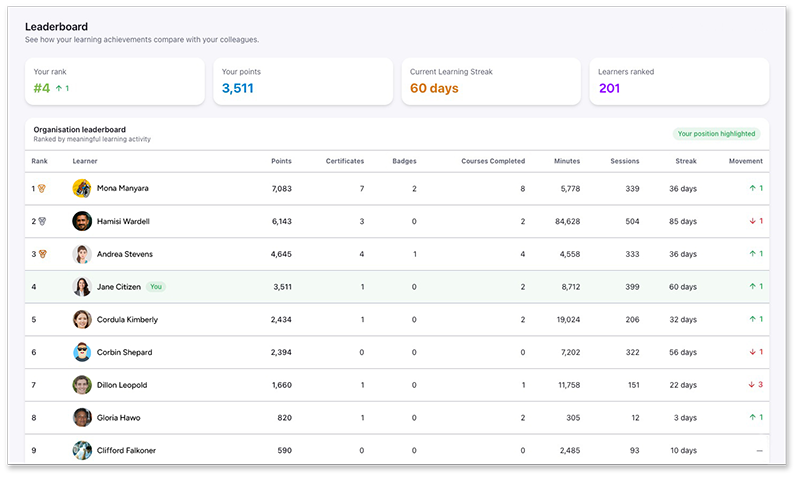
Task: Click the Certificates column header
Action: pos(345,161)
